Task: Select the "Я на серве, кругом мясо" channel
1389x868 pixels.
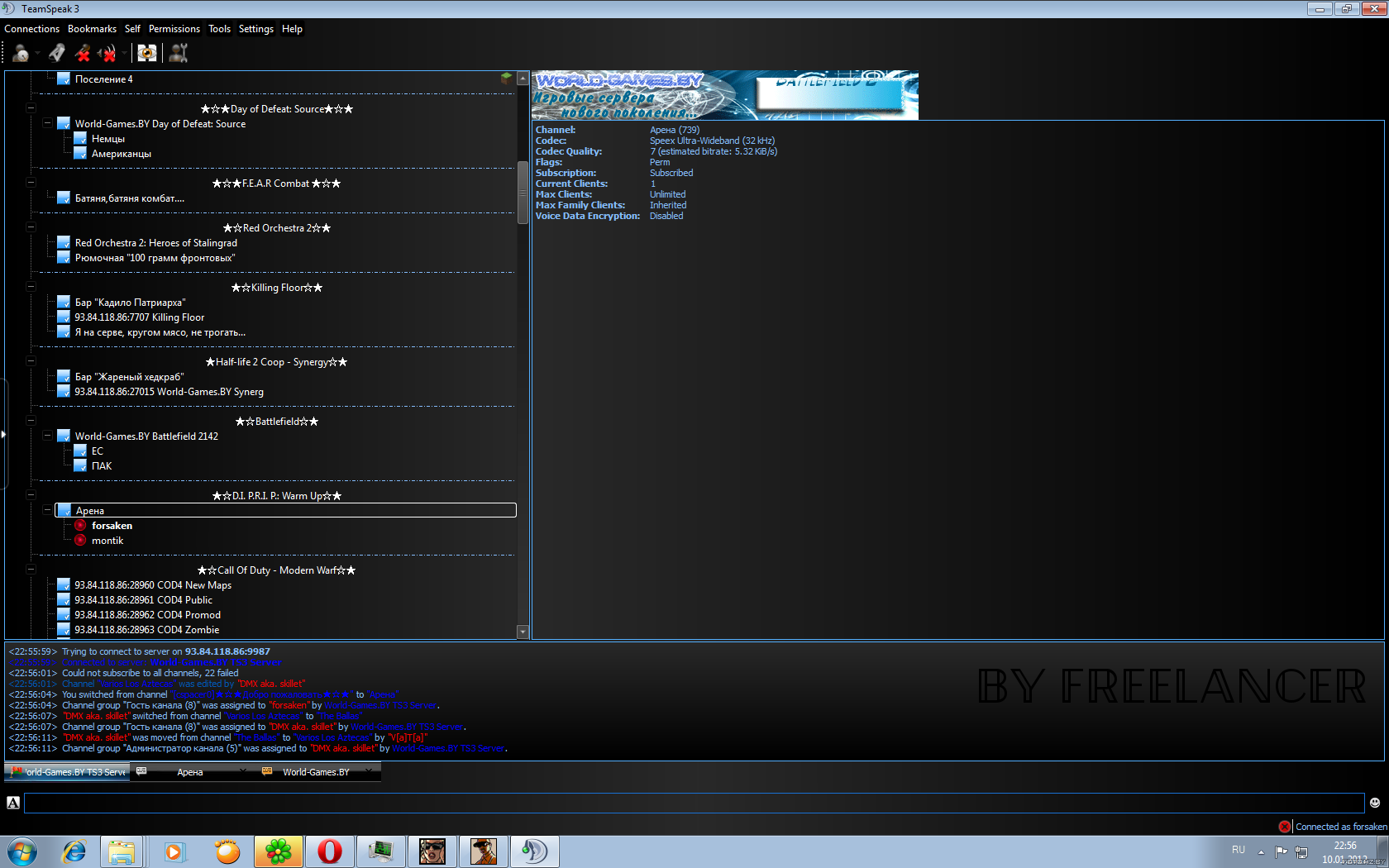Action: click(160, 331)
